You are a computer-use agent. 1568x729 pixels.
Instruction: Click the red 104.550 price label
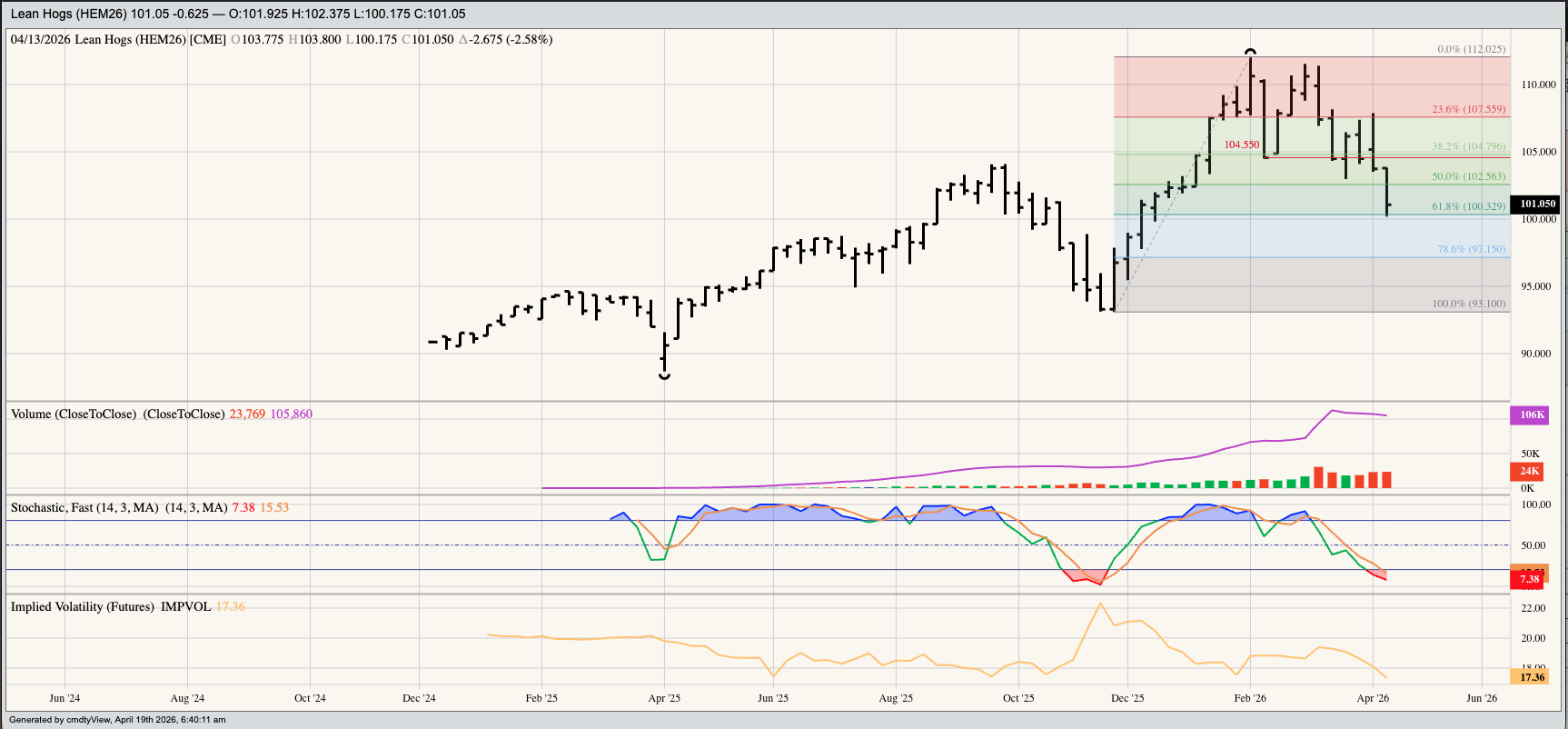1241,145
